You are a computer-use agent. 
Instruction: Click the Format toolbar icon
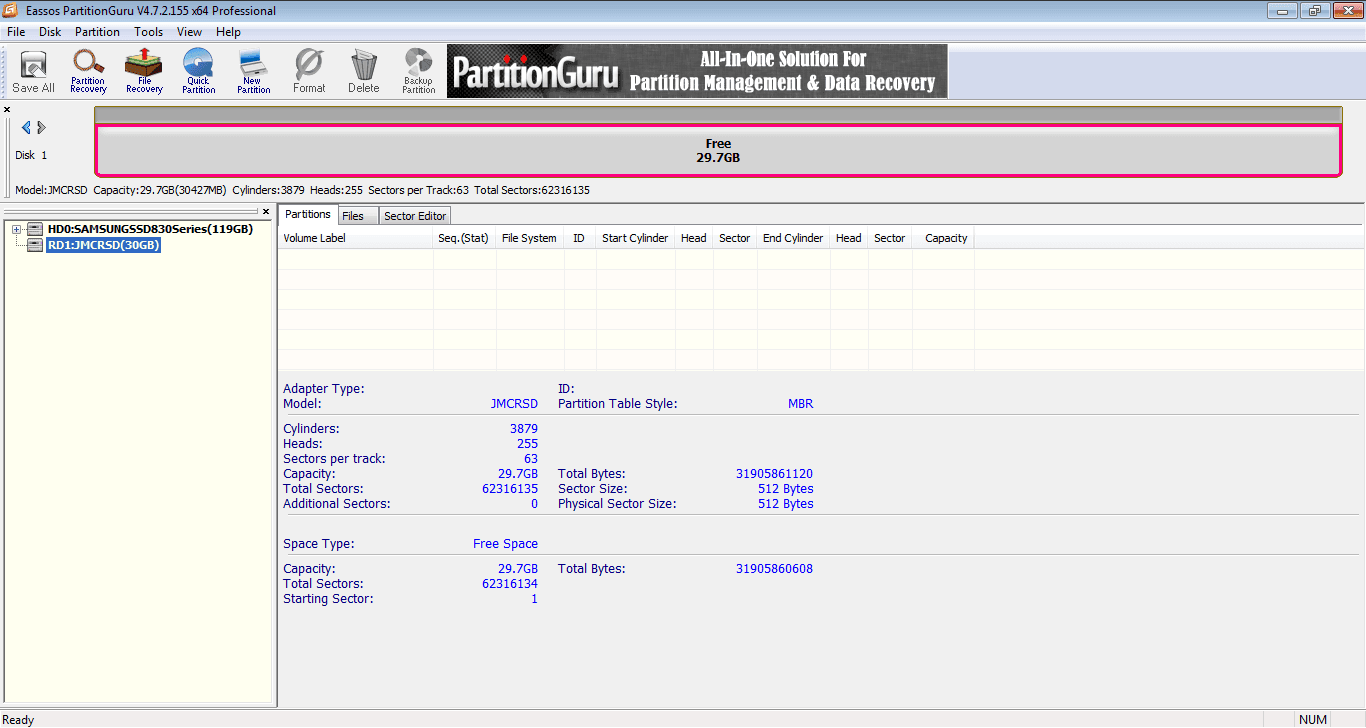point(309,71)
